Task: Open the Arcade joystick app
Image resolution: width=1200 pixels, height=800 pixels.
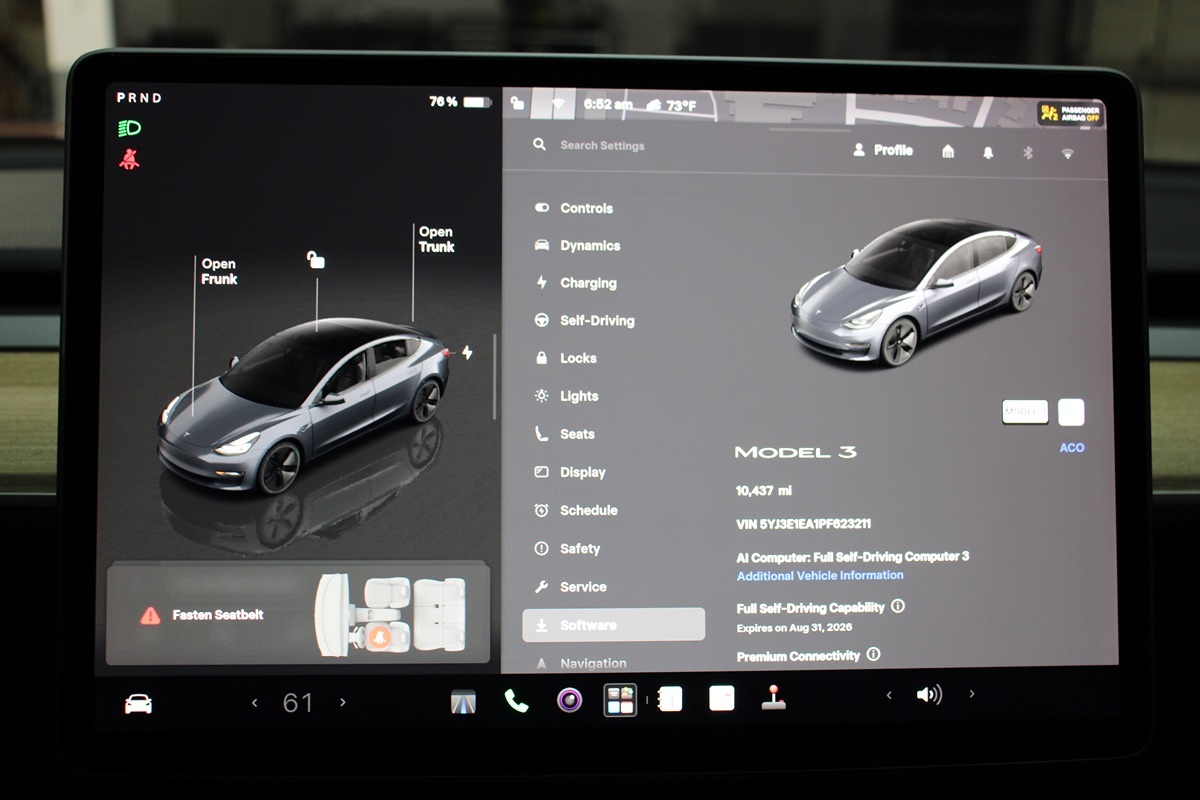Action: click(x=773, y=698)
